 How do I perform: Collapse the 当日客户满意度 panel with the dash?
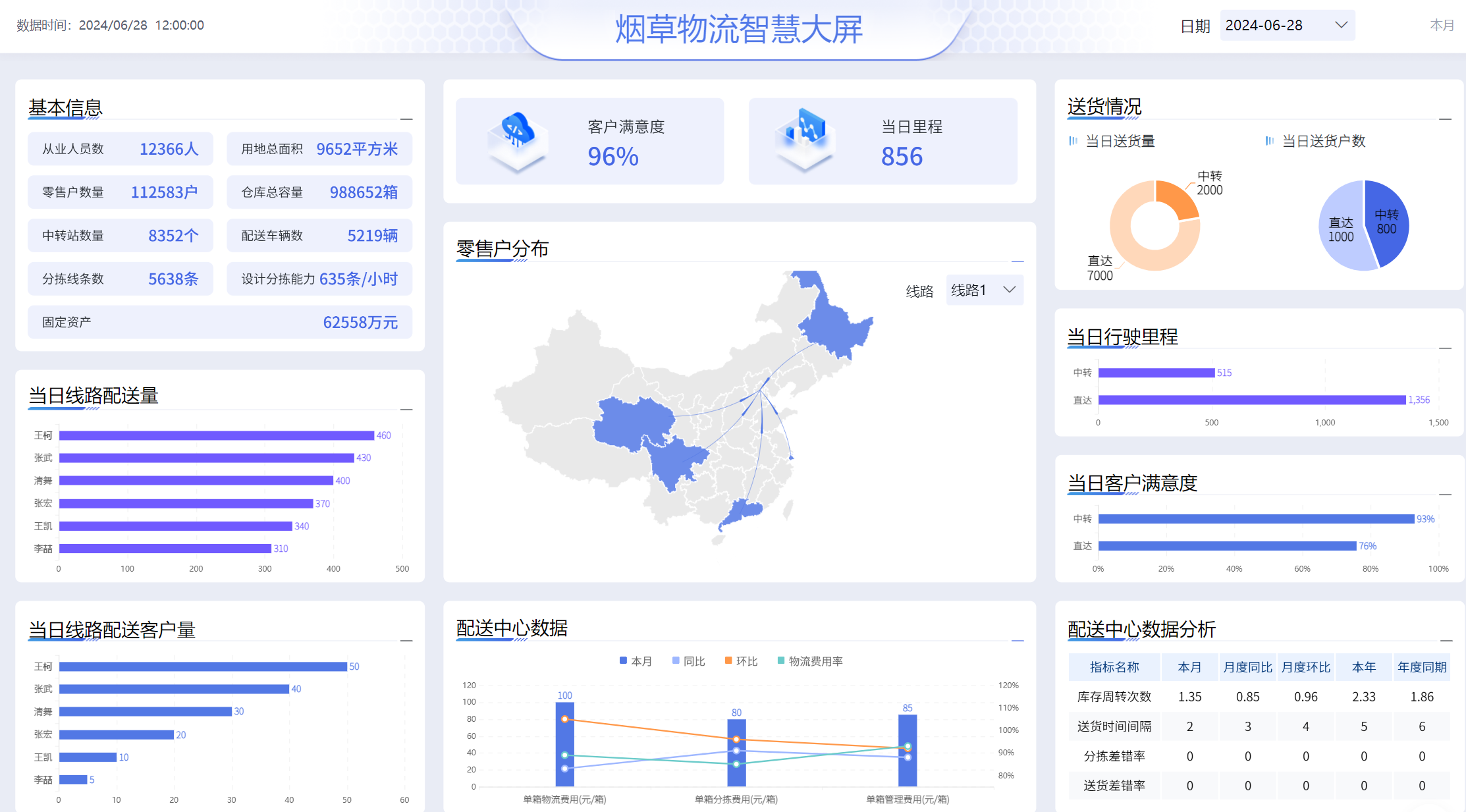click(x=1446, y=494)
